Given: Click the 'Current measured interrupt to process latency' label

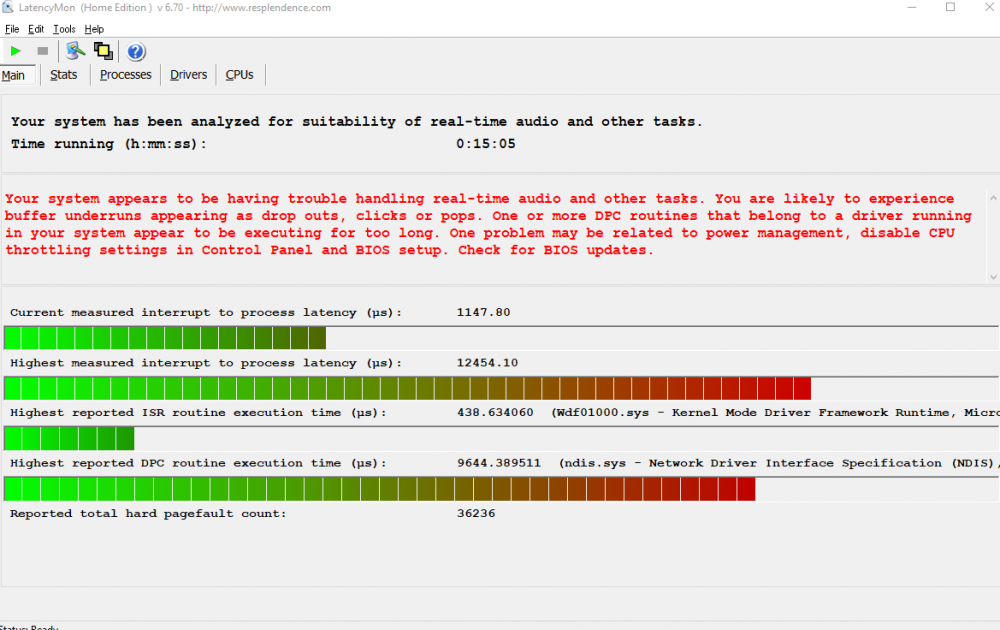Looking at the screenshot, I should pos(206,312).
